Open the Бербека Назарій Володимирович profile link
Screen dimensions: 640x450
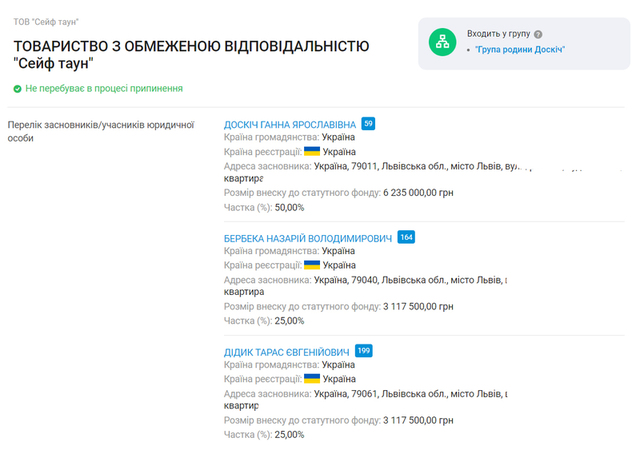pos(307,238)
